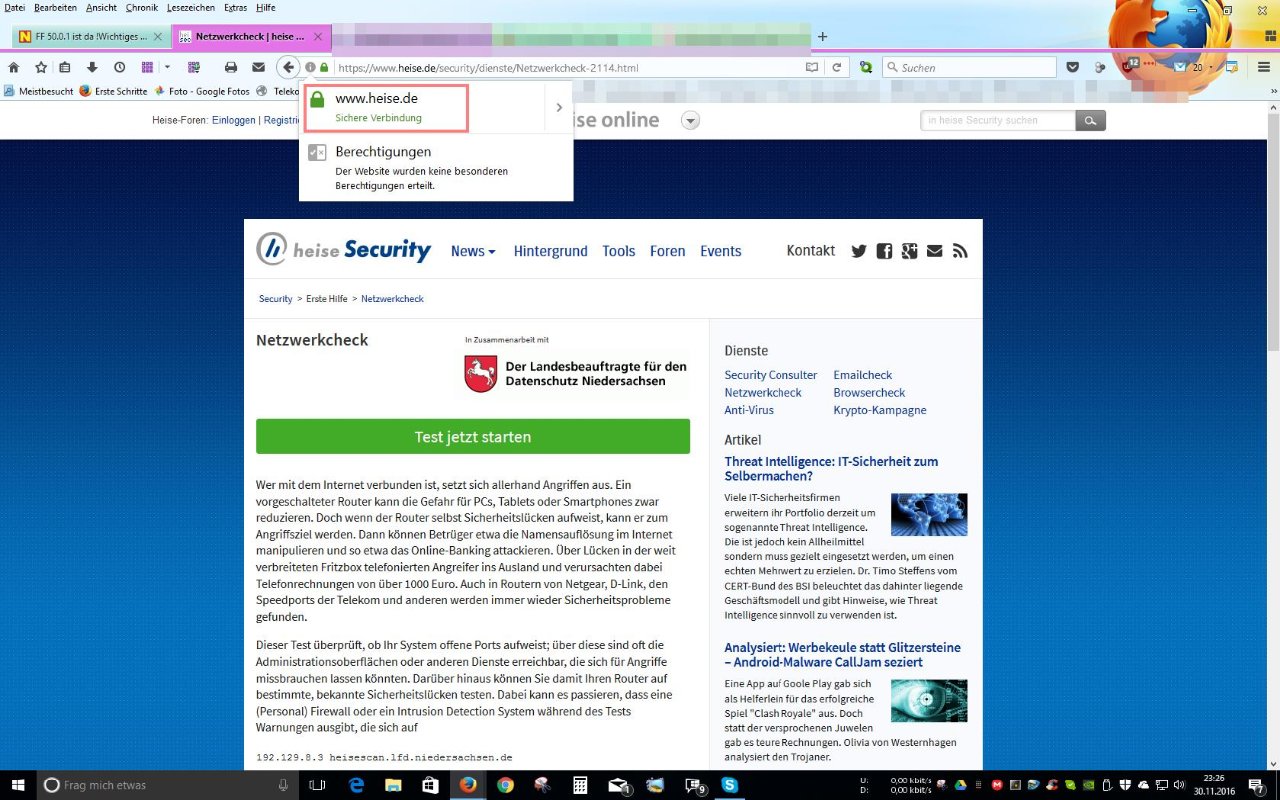Viewport: 1280px width, 800px height.
Task: Open Kontakt link in header
Action: [x=810, y=250]
